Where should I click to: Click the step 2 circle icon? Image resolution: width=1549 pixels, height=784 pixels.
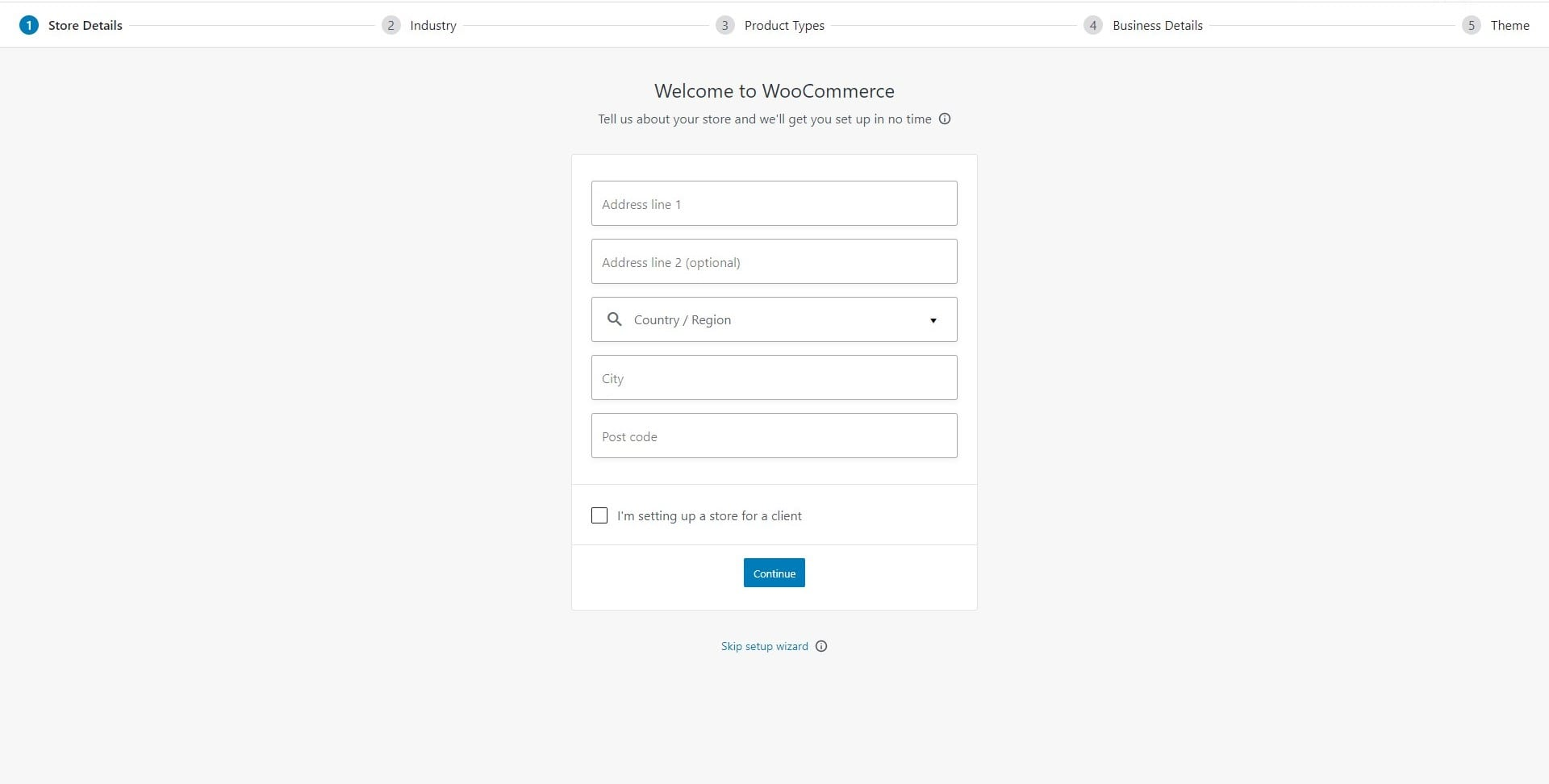coord(391,25)
